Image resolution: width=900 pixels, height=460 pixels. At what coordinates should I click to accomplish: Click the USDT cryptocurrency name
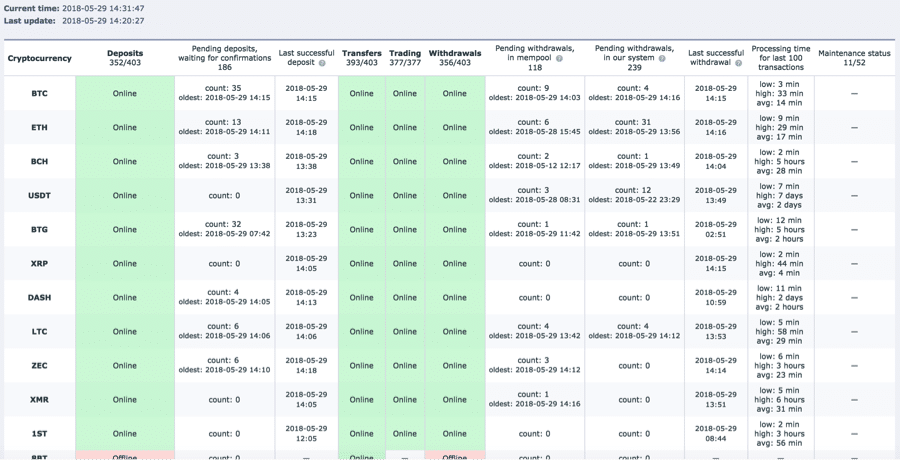40,196
